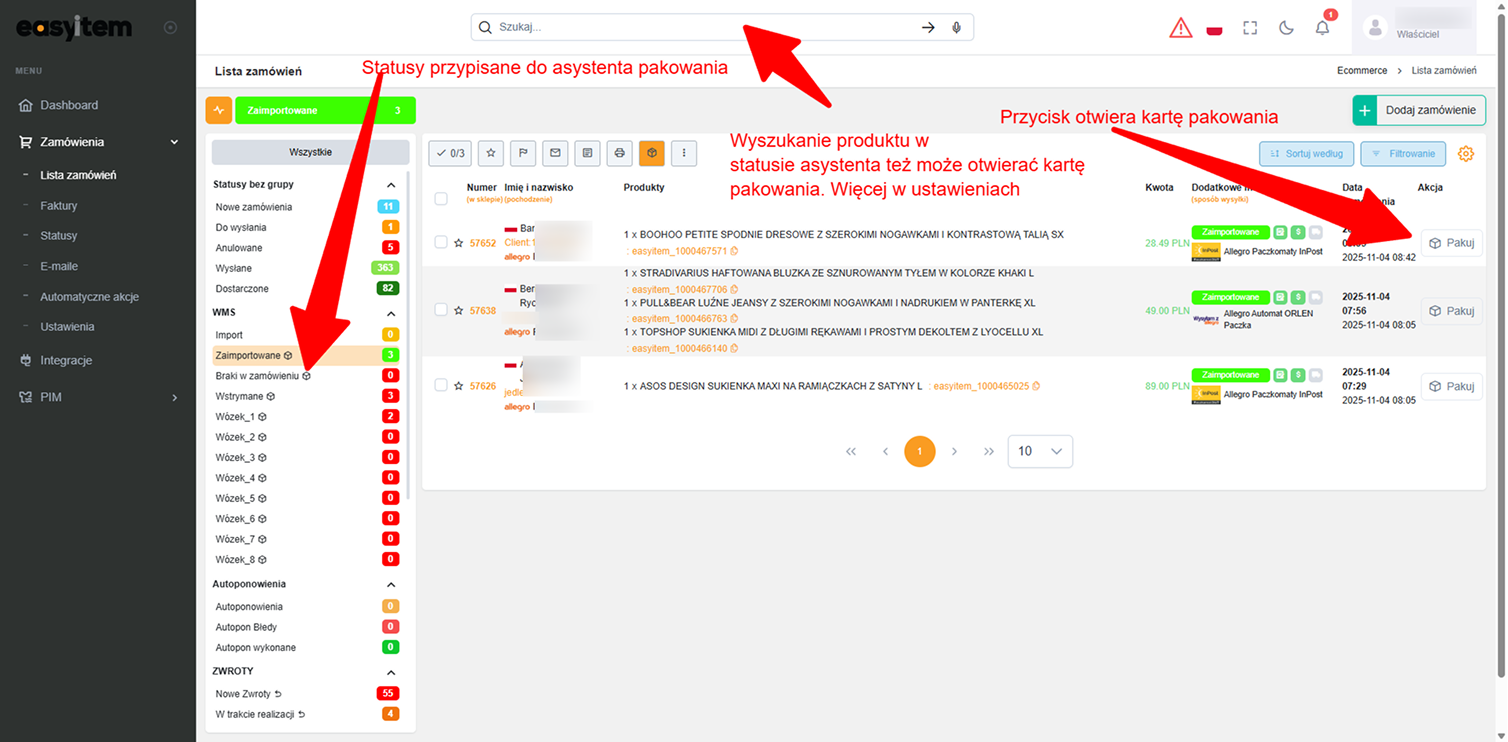
Task: Star order 57652
Action: pyautogui.click(x=459, y=243)
